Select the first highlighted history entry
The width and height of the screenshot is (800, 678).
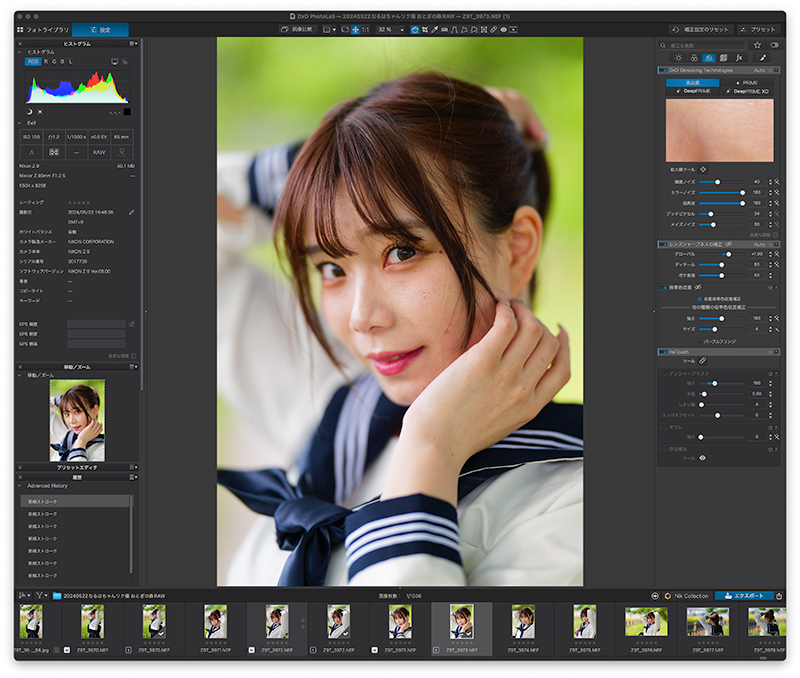pos(75,501)
